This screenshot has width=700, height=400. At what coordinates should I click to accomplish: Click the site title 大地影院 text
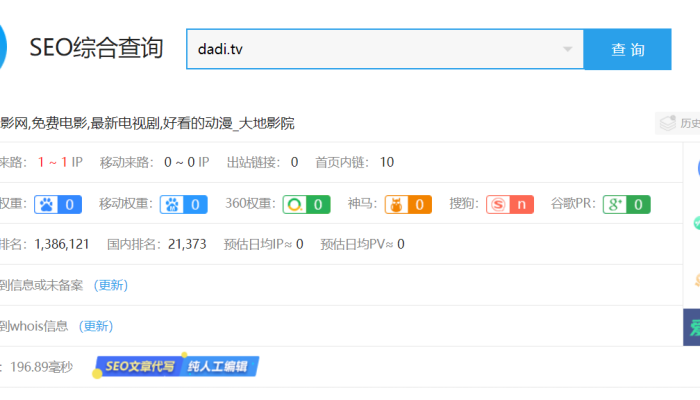click(267, 123)
